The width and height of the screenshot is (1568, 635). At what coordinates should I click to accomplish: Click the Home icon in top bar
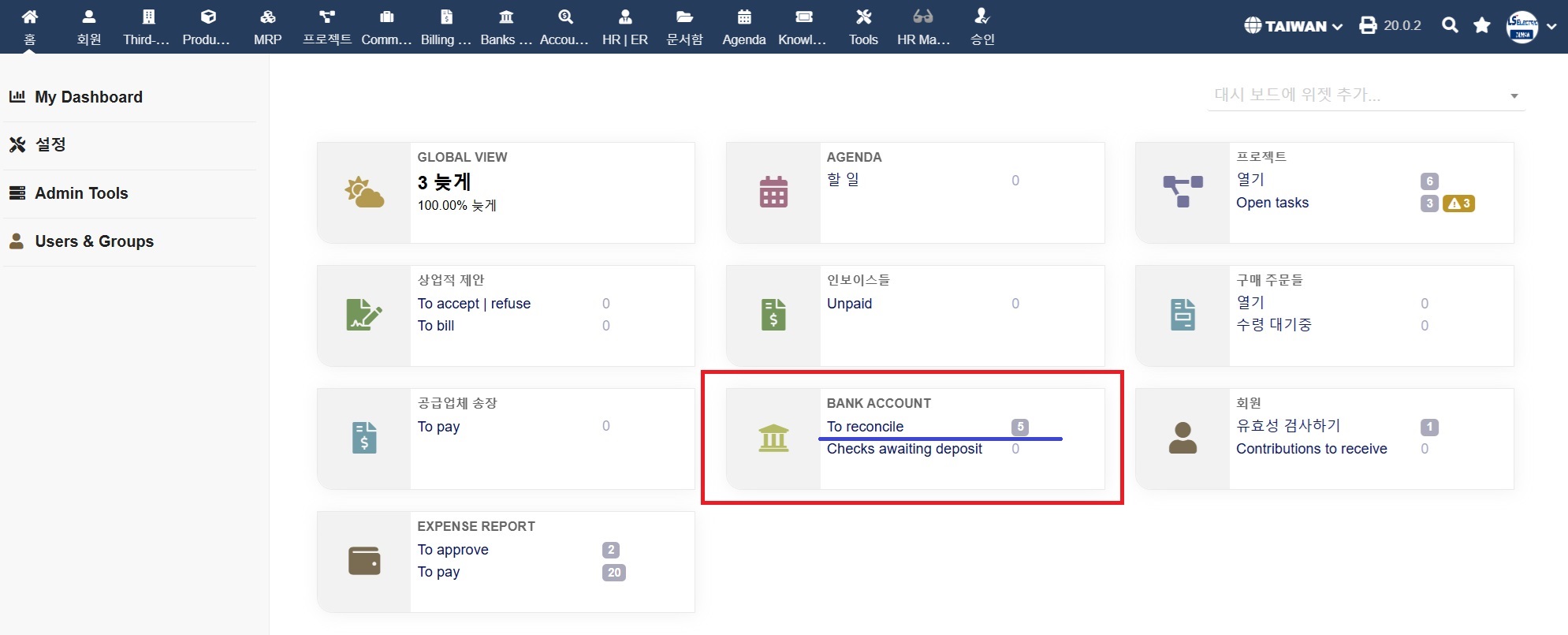29,17
